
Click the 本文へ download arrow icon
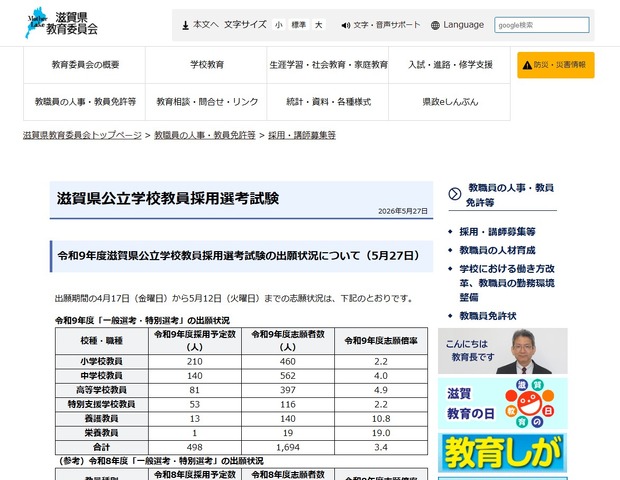coord(185,25)
